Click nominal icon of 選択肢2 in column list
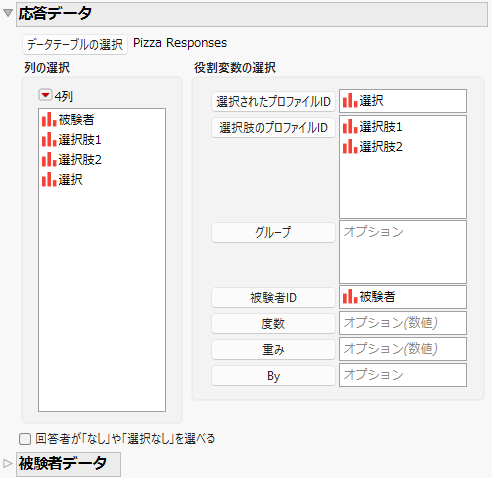This screenshot has height=478, width=492. (49, 159)
